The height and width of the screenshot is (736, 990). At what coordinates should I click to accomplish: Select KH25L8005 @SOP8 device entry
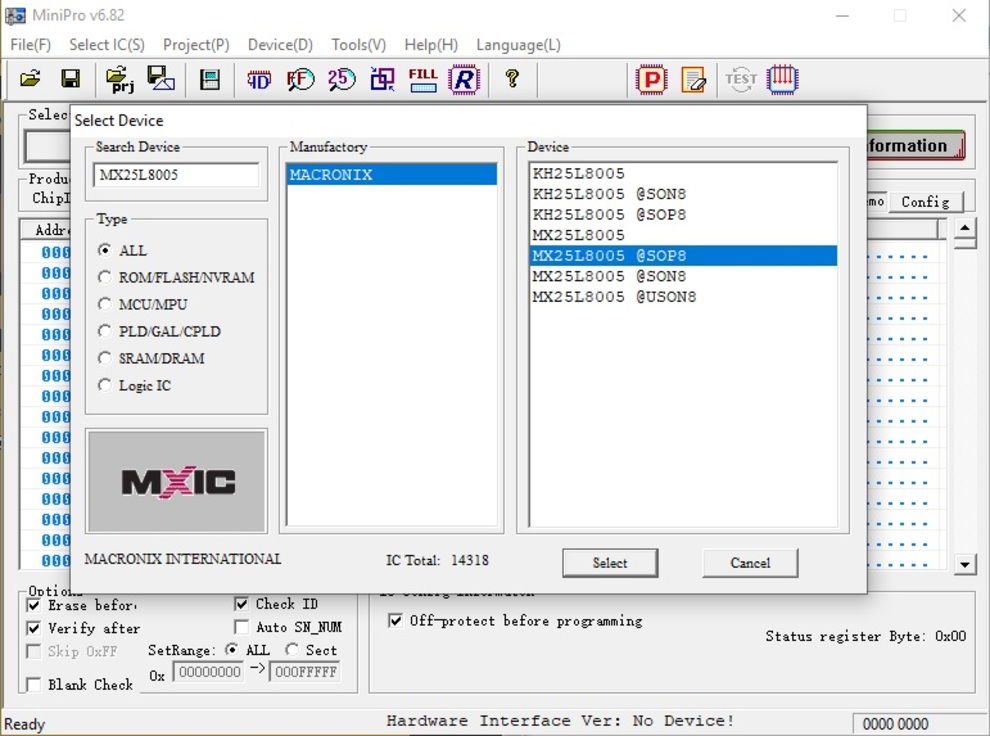pos(683,215)
